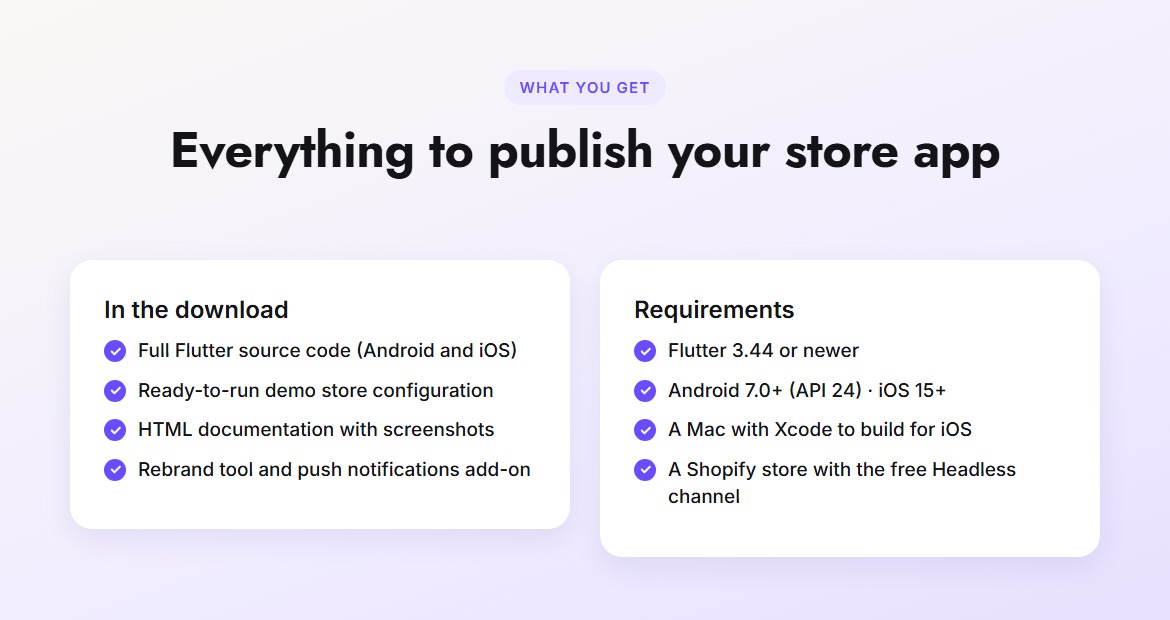Click checkmark icon beside Android 7.0+ requirement
This screenshot has height=620, width=1170.
(x=645, y=391)
